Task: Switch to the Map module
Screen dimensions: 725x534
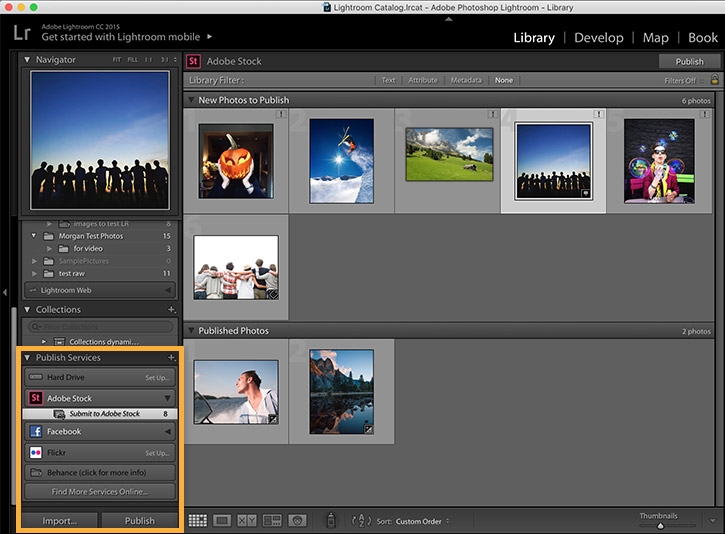Action: coord(655,37)
